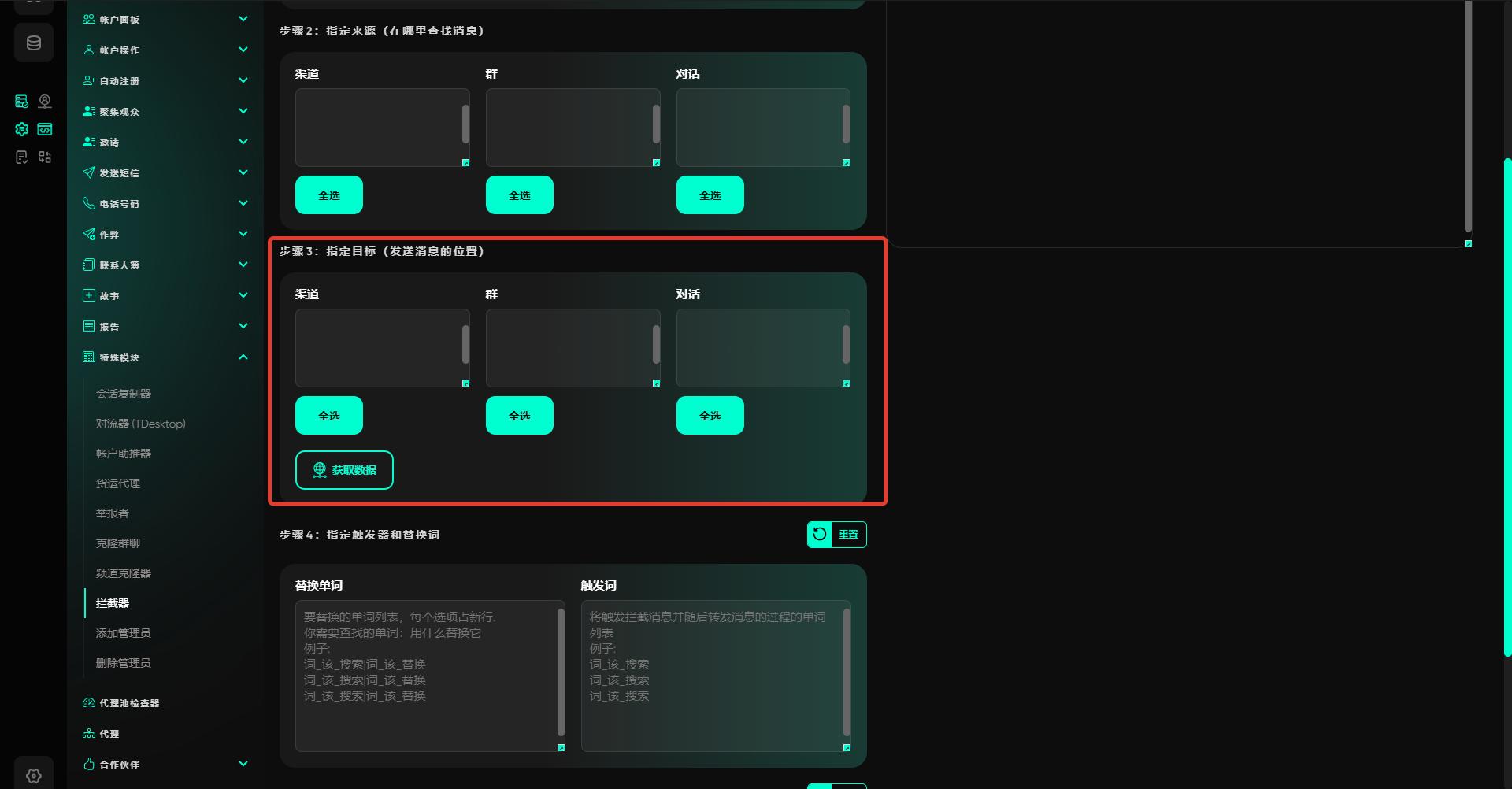Open the code window icon in left rail

click(x=45, y=129)
